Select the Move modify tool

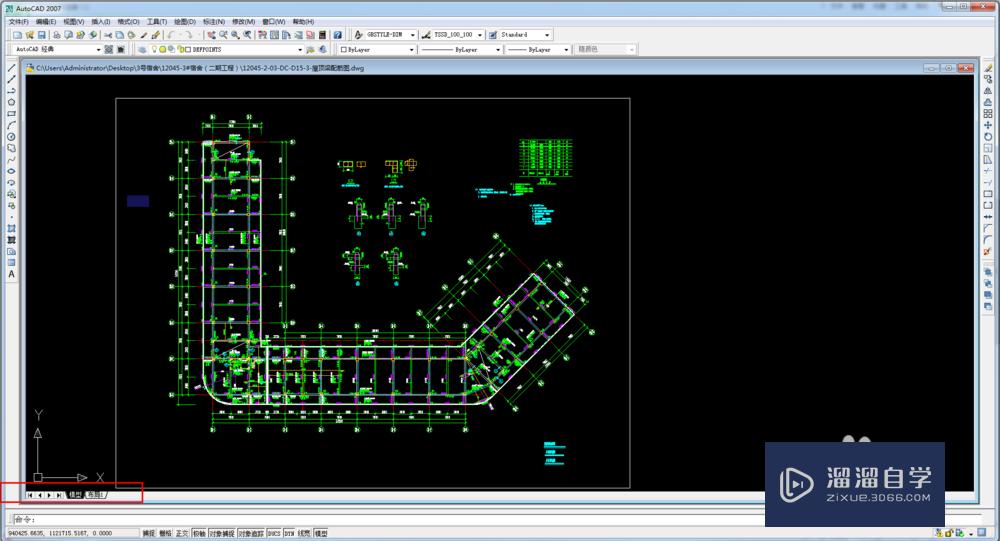[988, 126]
